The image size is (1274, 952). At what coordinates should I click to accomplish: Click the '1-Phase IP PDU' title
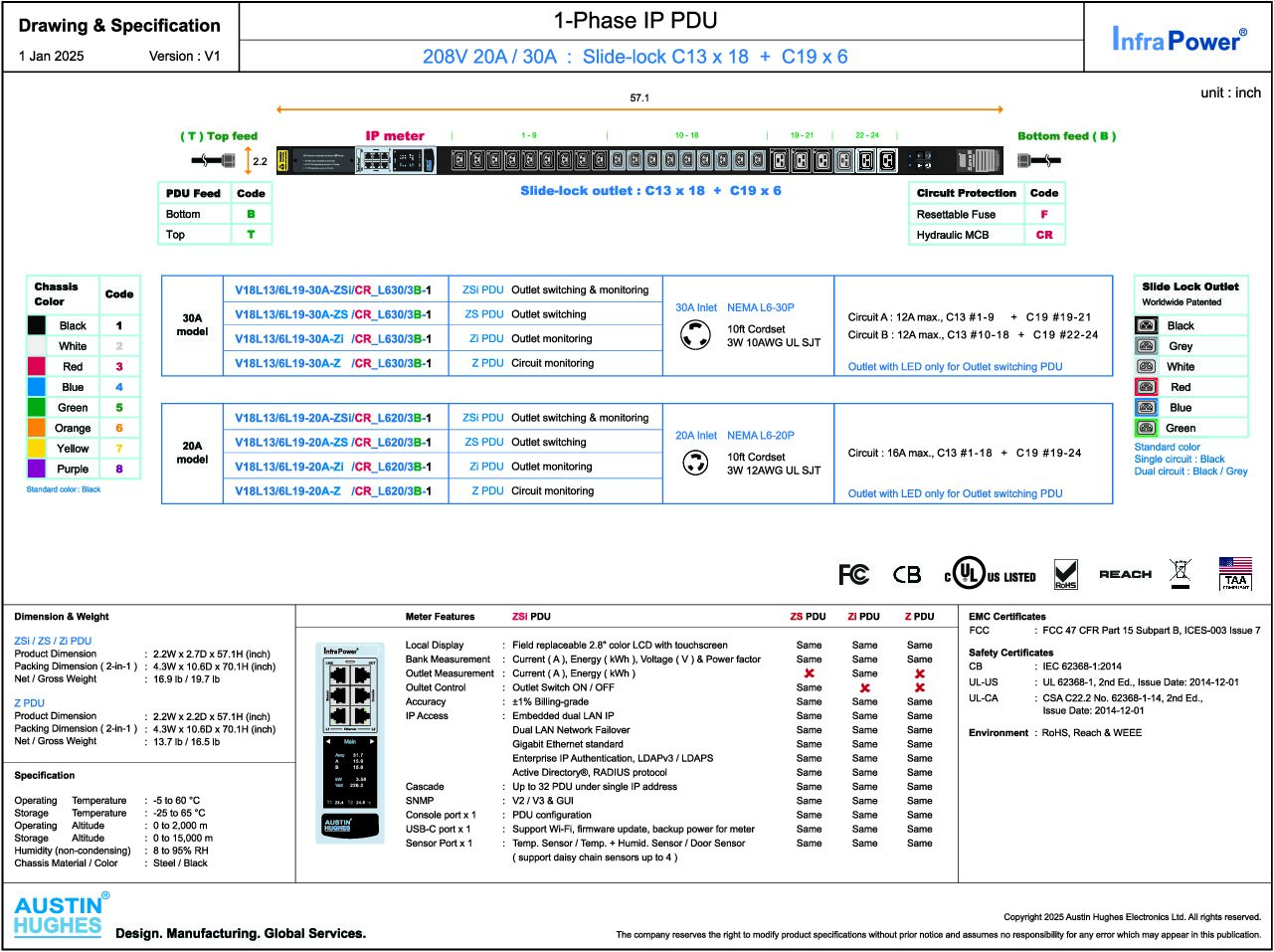pyautogui.click(x=636, y=21)
